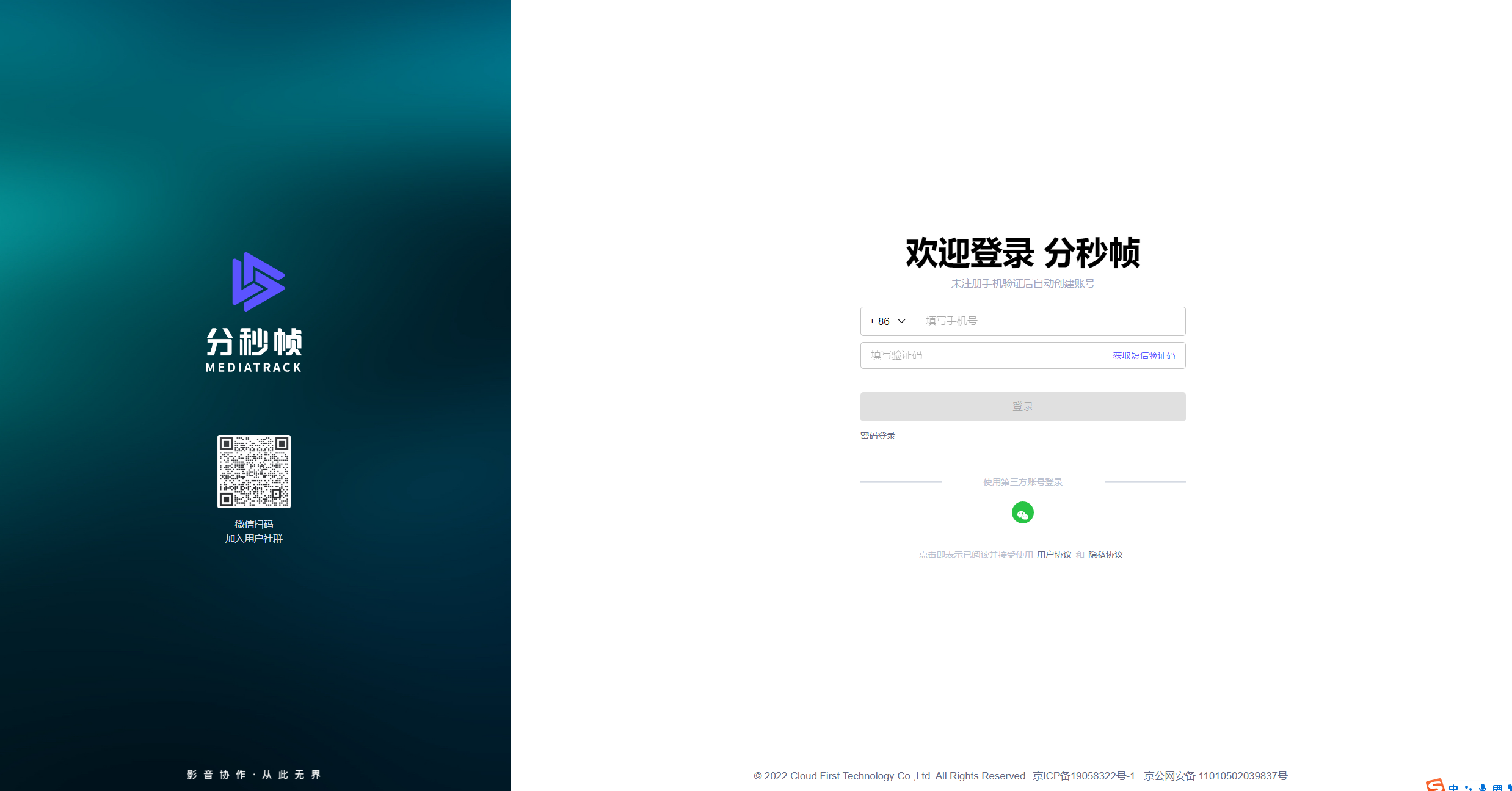Click the WeChat community QR code
This screenshot has width=1512, height=791.
(x=254, y=472)
